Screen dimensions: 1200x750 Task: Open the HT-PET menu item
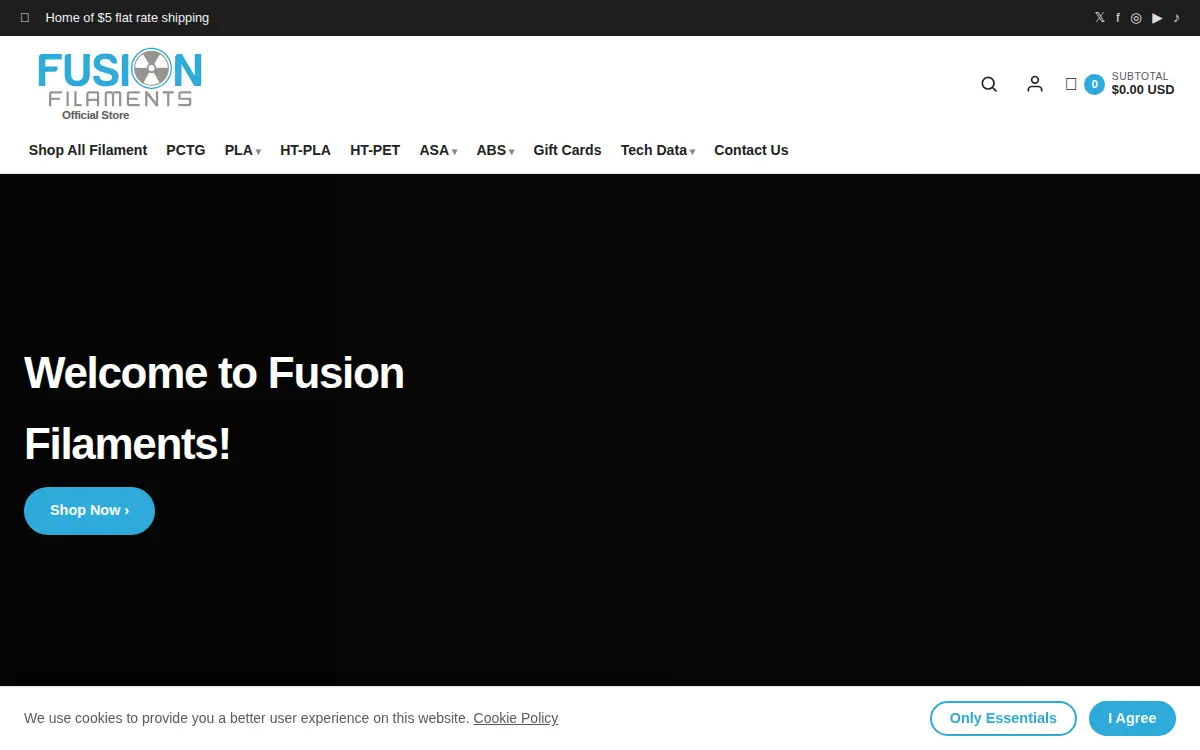[x=375, y=150]
